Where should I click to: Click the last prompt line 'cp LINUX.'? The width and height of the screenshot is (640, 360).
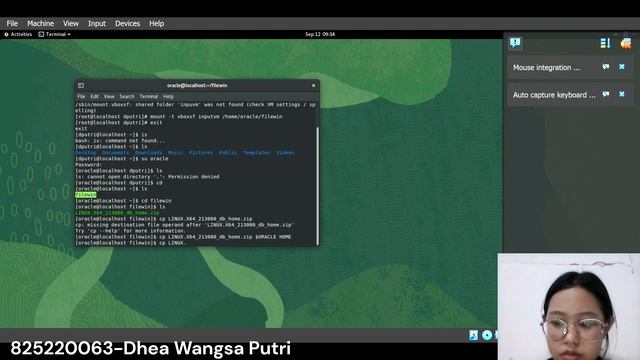pos(131,243)
